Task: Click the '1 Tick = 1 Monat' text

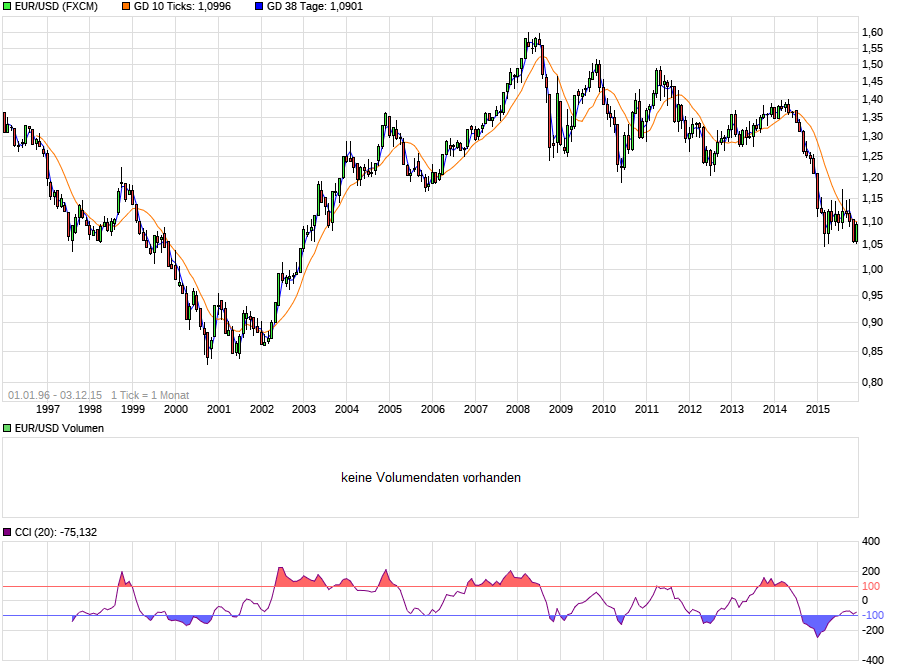Action: (150, 395)
